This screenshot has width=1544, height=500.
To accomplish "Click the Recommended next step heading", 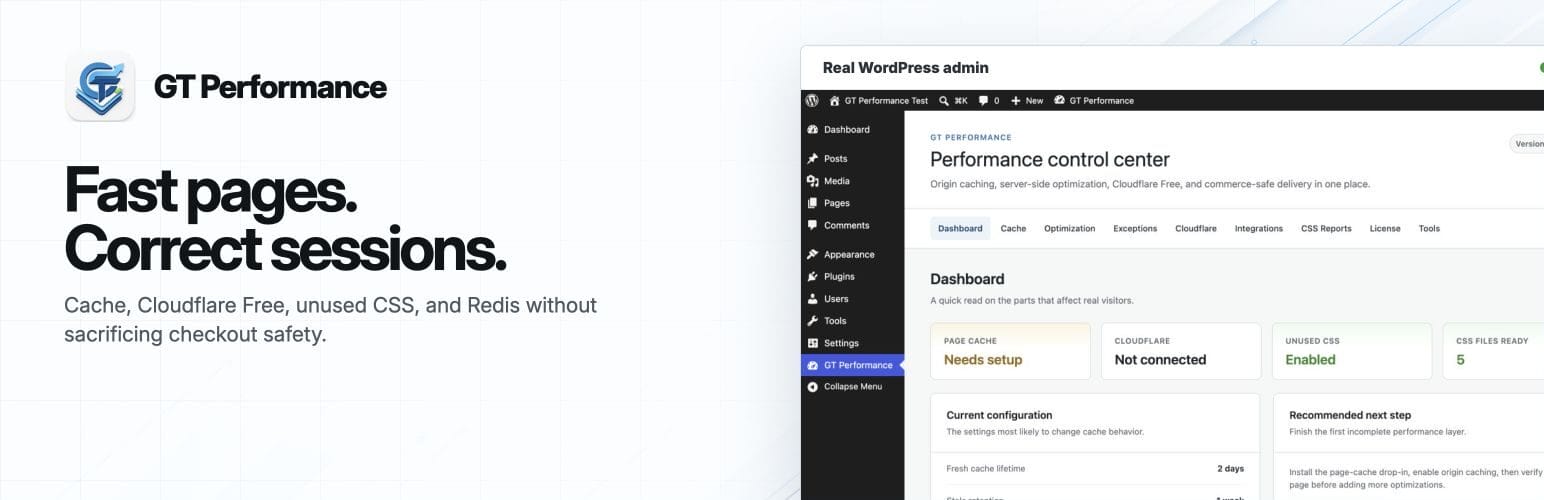I will coord(1350,415).
